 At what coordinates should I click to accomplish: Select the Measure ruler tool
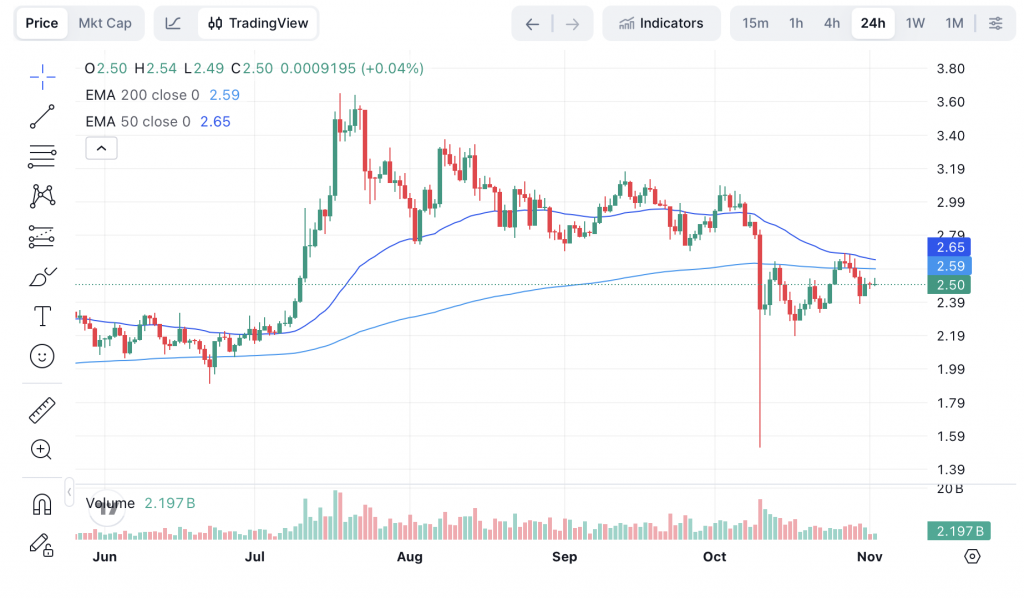(41, 410)
